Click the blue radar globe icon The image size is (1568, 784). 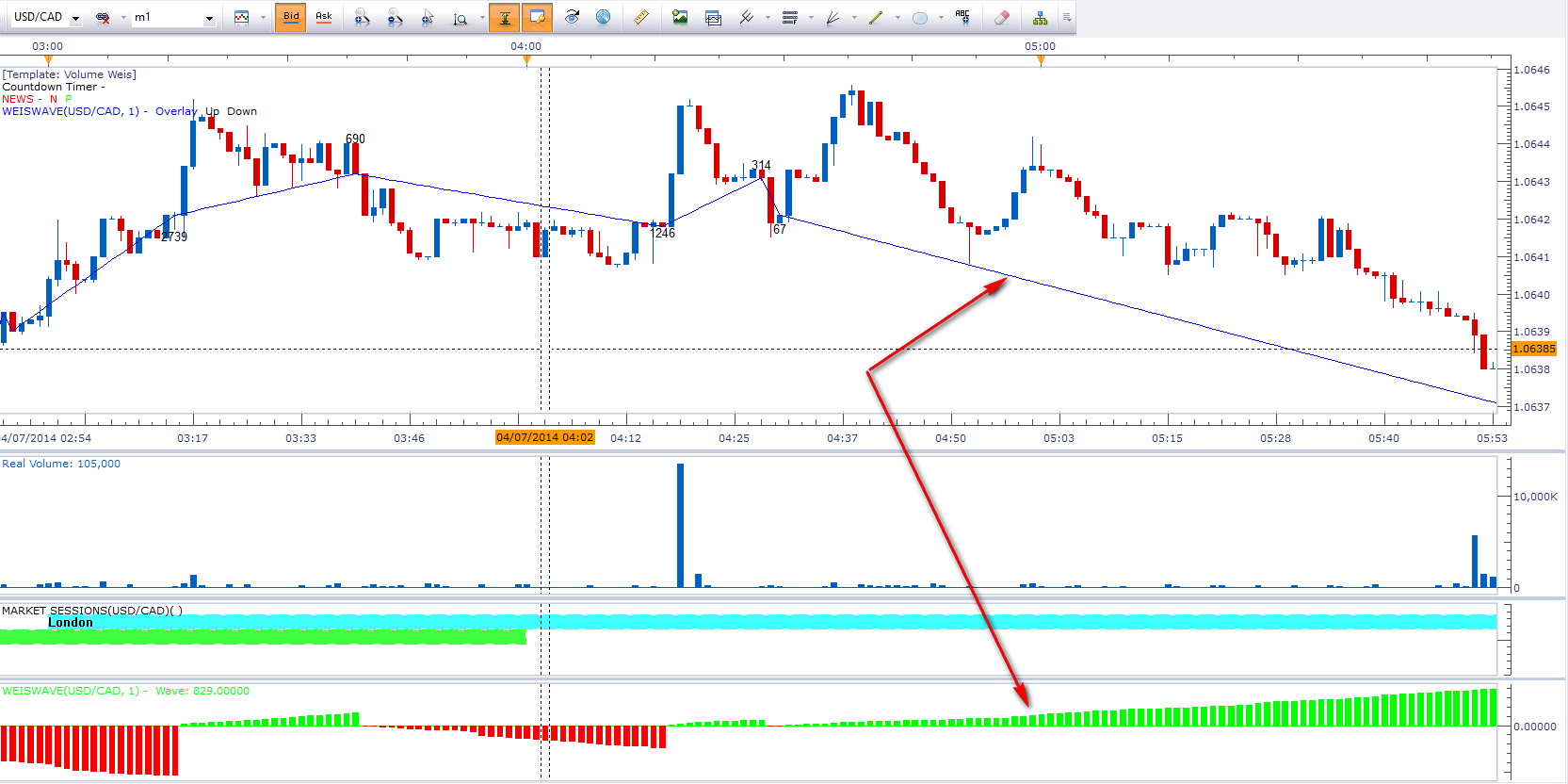[x=603, y=17]
